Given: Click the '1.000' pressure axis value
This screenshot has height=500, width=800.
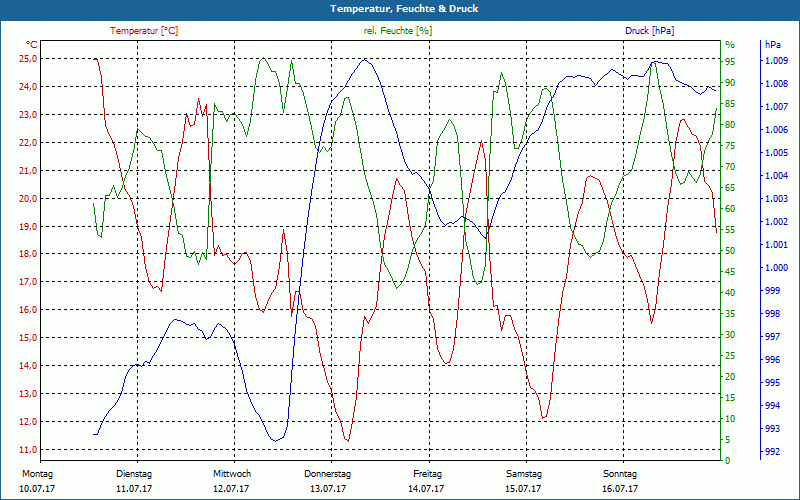Looking at the screenshot, I should (776, 268).
